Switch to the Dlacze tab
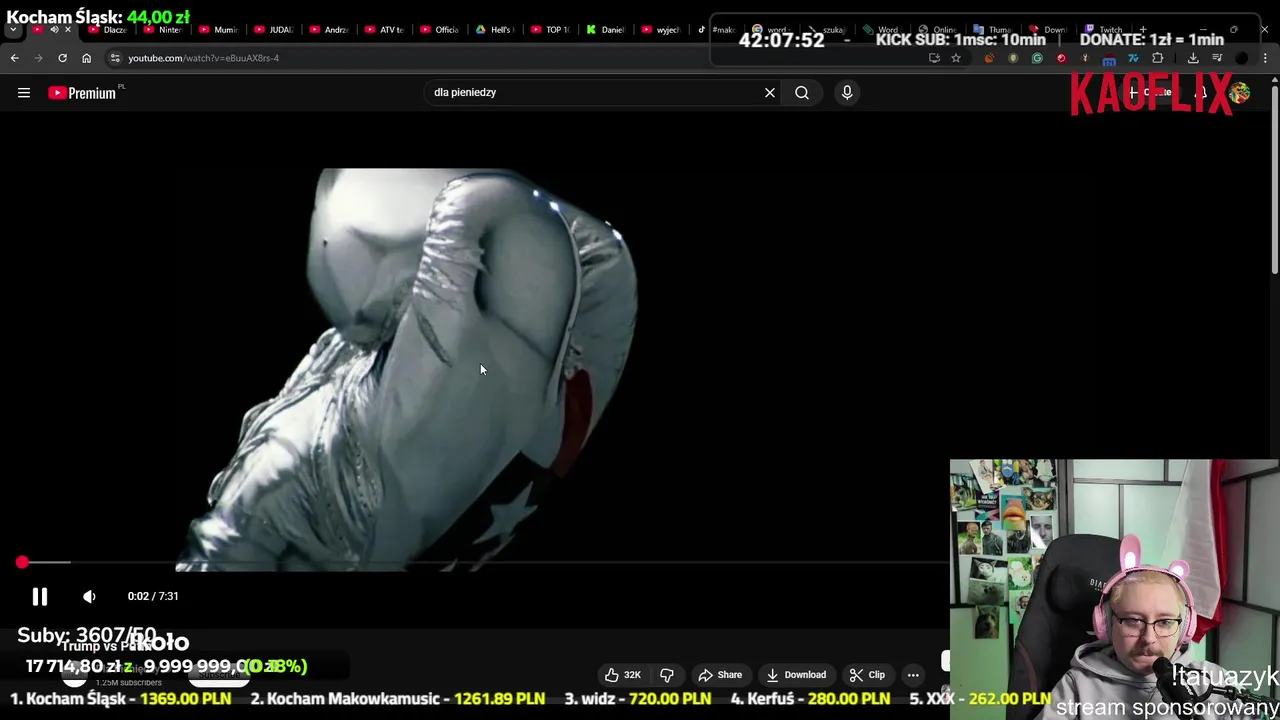Image resolution: width=1280 pixels, height=720 pixels. click(x=108, y=30)
